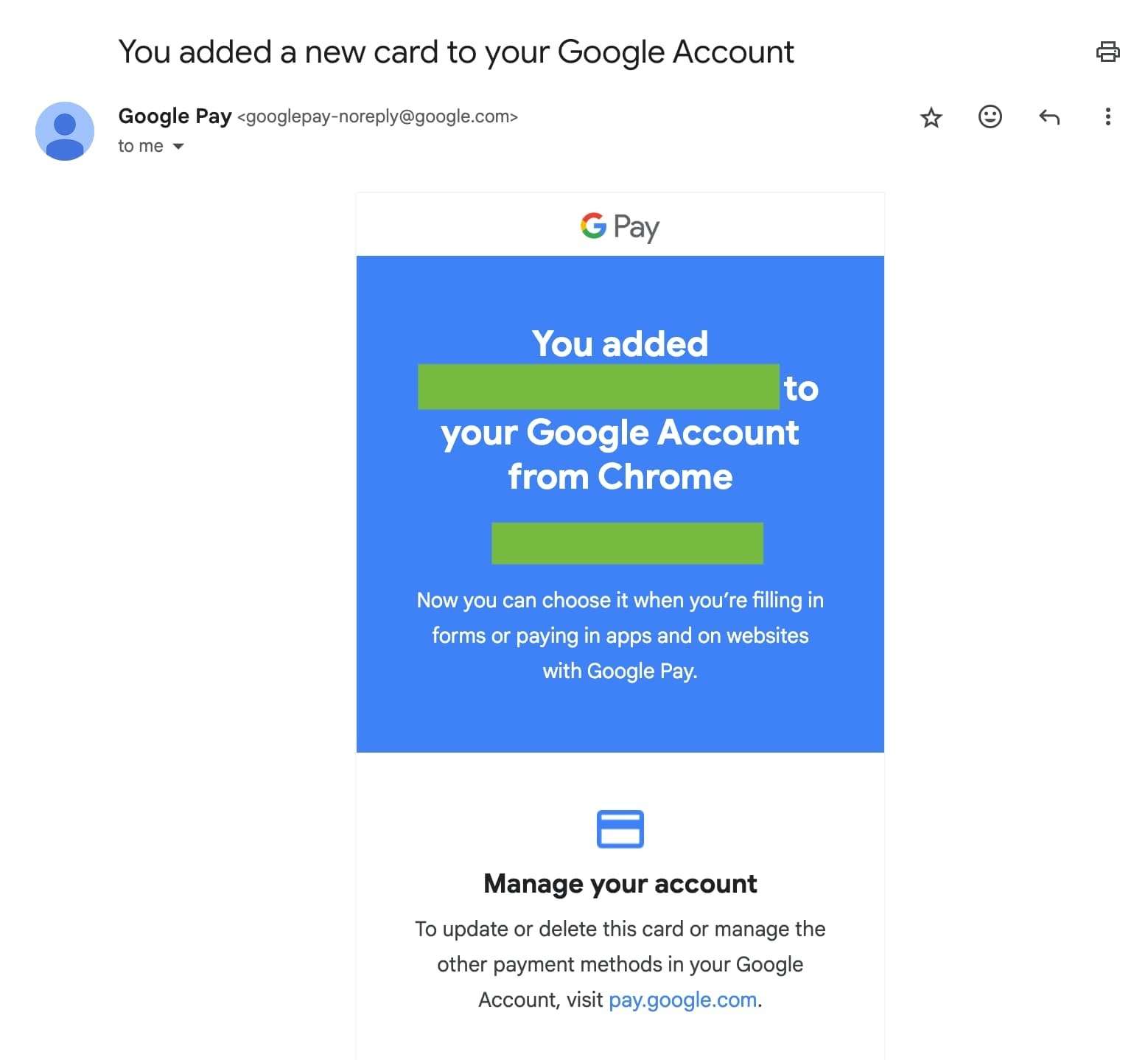Click the green redacted block beside "to"
Image resolution: width=1148 pixels, height=1060 pixels.
598,387
